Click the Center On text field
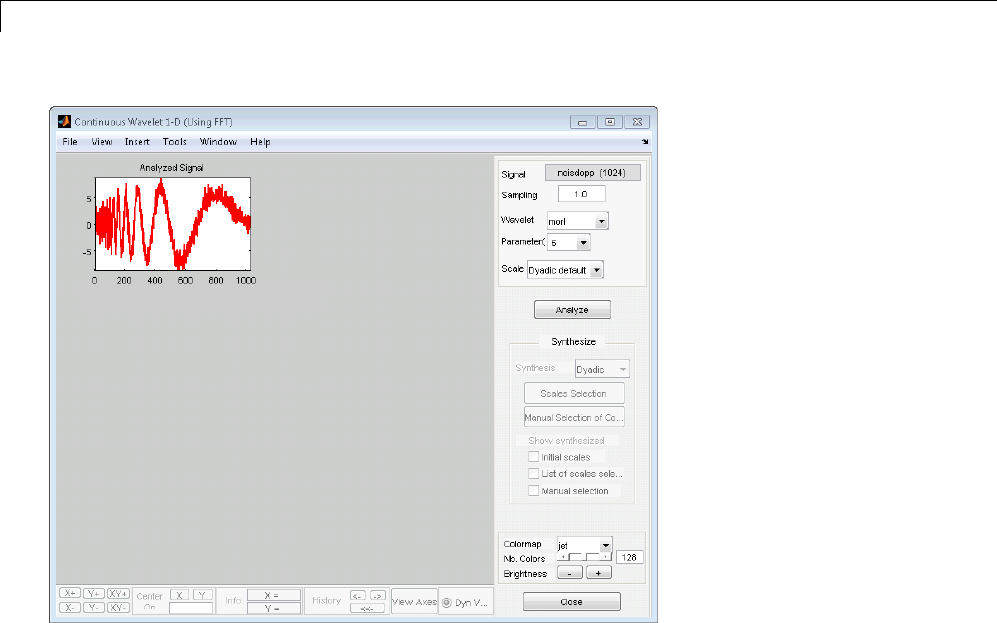Image resolution: width=997 pixels, height=623 pixels. click(x=191, y=608)
